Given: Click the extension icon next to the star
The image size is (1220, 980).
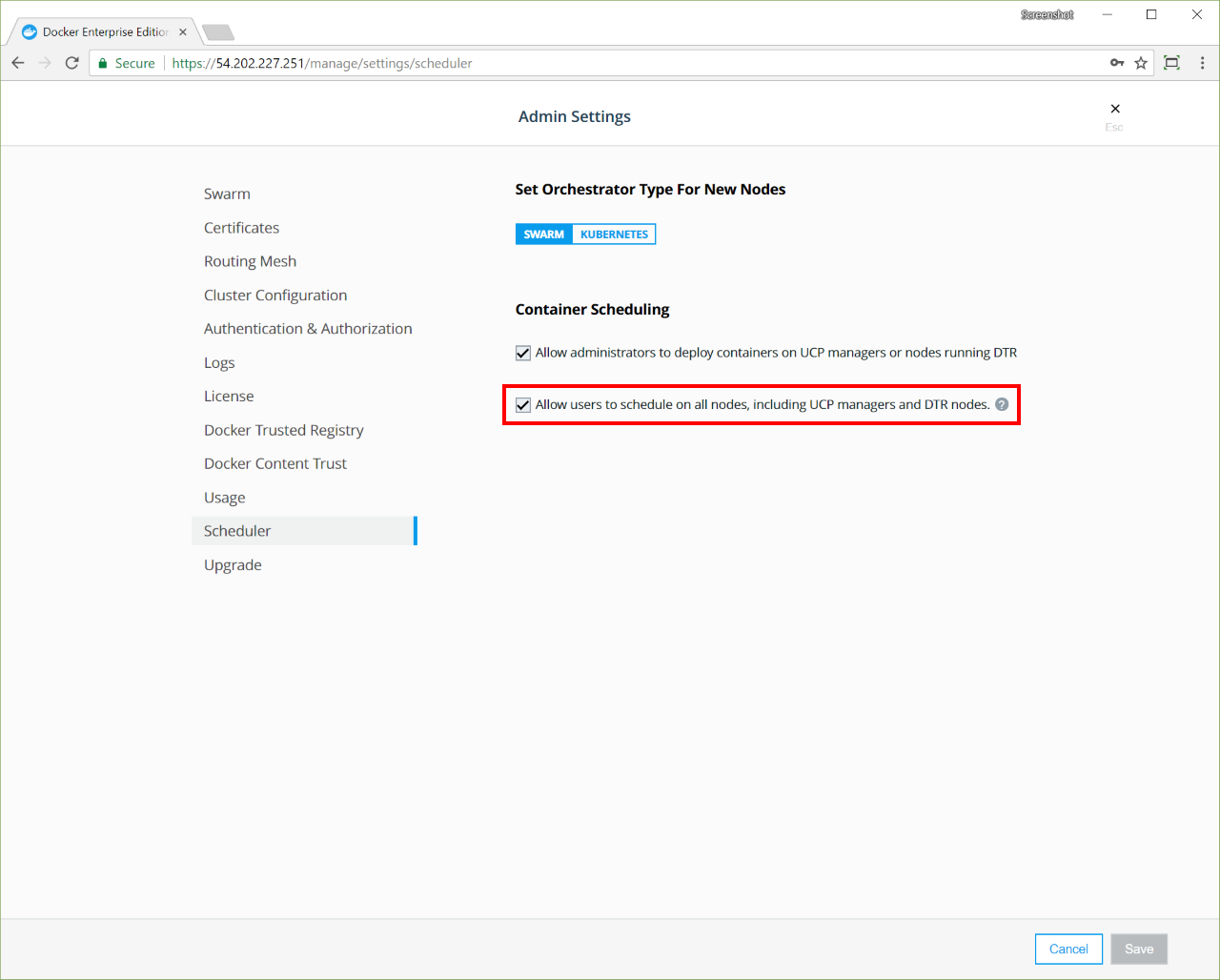Looking at the screenshot, I should pos(1171,63).
